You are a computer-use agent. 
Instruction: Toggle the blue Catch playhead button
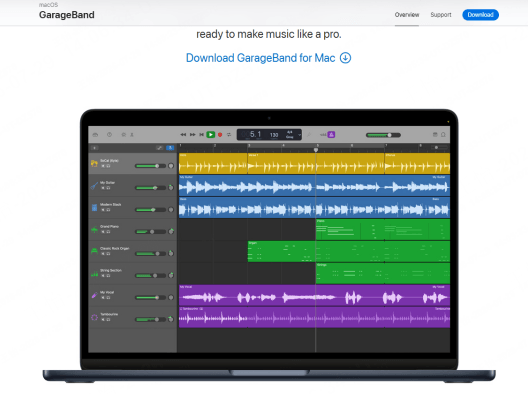point(170,148)
